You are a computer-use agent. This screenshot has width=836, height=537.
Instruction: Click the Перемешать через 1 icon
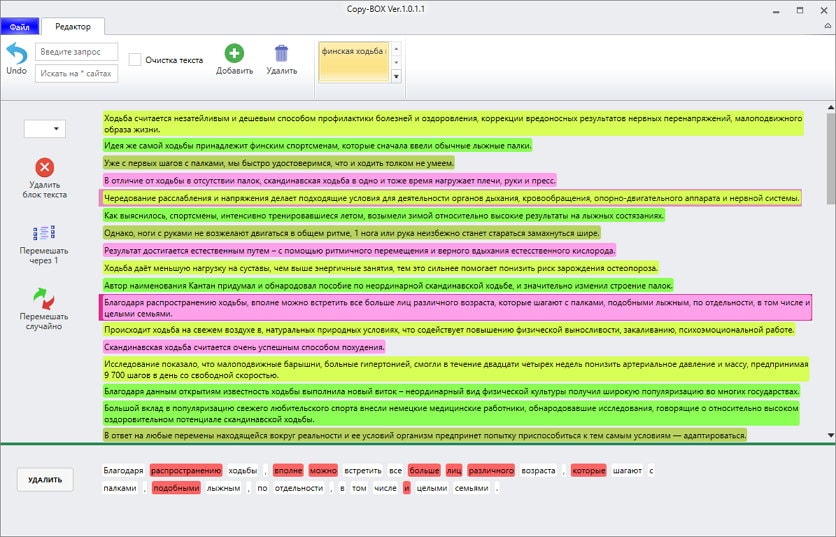[44, 233]
